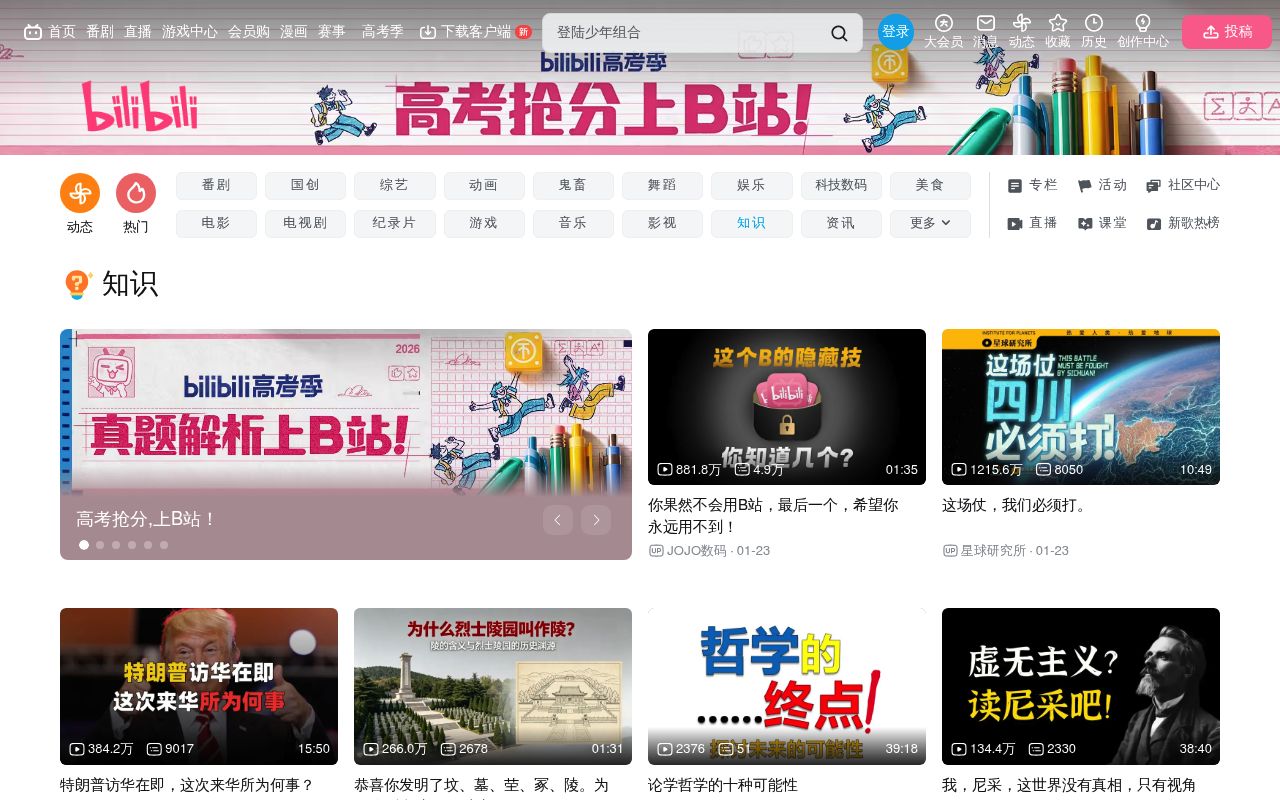
Task: Click the bilibili pink logo
Action: coord(140,107)
